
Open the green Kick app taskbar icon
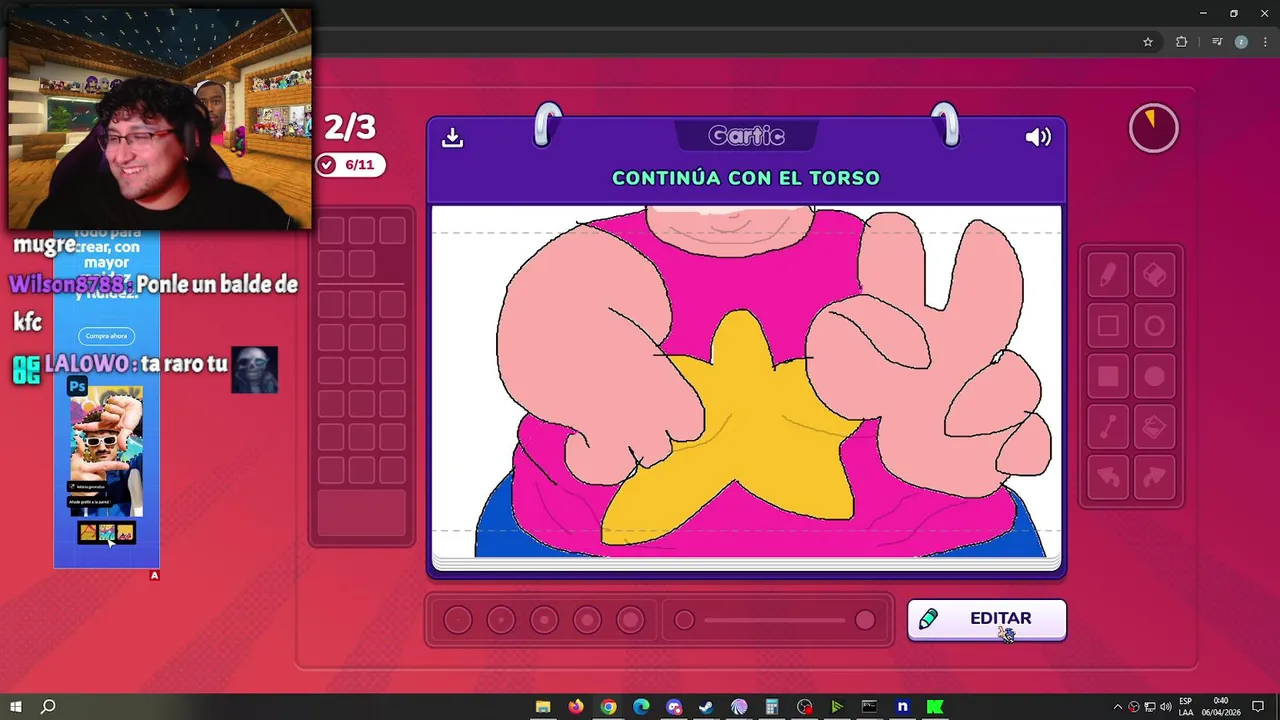(x=935, y=707)
